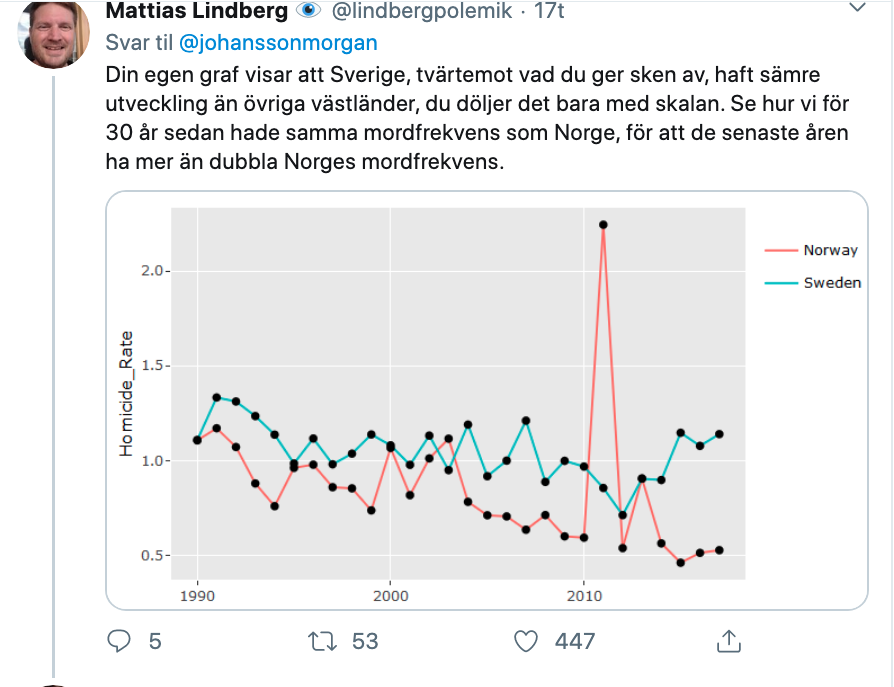Click the 53 retweets count
This screenshot has width=894, height=687.
(365, 641)
